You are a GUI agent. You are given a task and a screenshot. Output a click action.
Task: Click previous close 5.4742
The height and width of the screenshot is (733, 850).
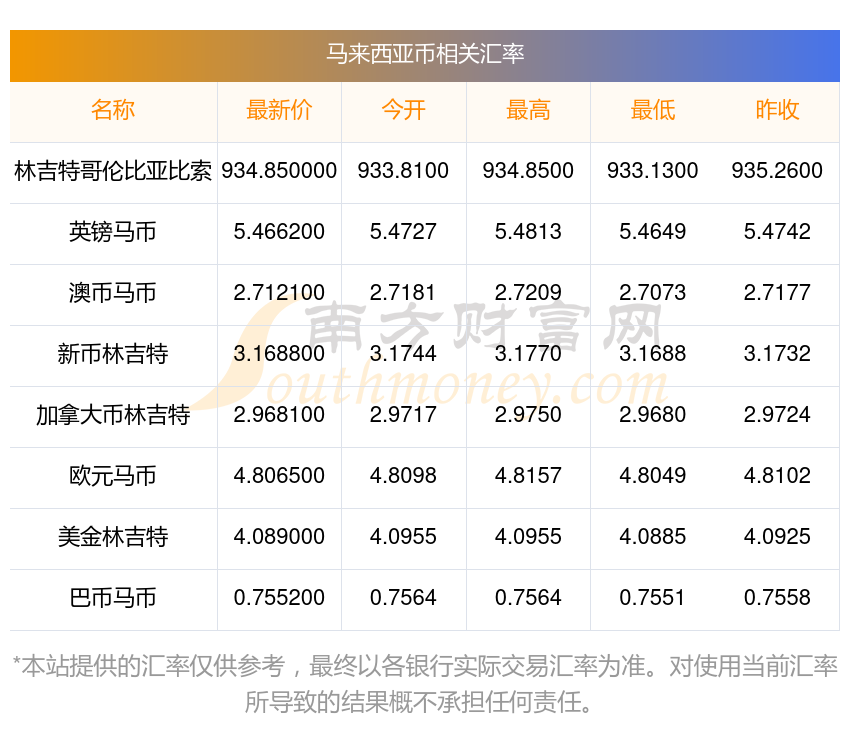coord(777,232)
